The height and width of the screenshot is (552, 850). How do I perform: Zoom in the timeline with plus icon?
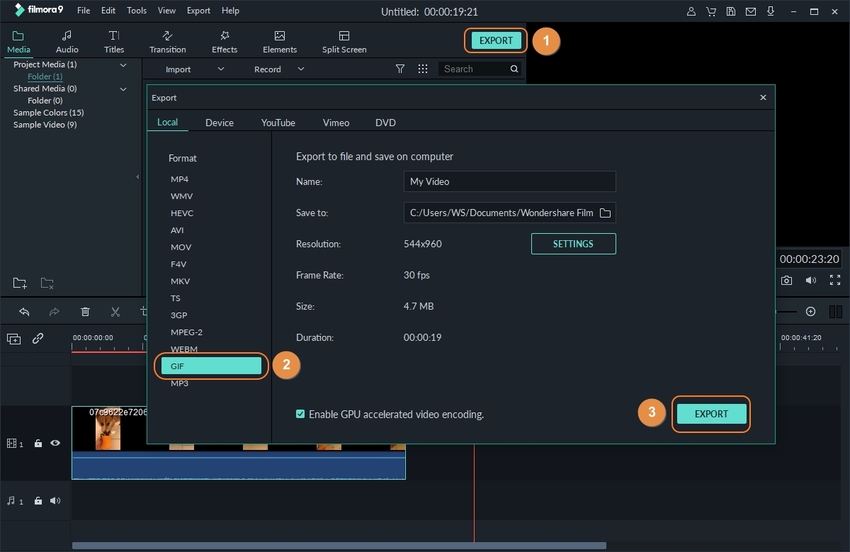(810, 312)
